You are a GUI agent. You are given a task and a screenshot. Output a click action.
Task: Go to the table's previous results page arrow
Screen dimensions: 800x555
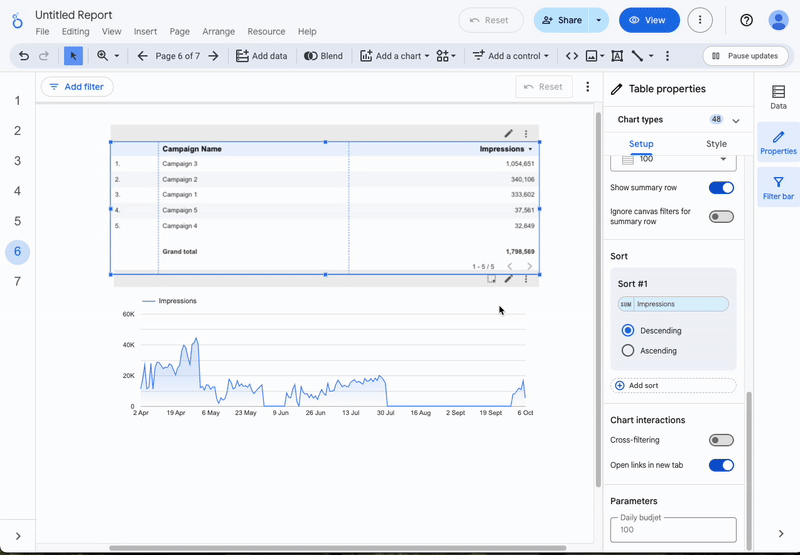click(x=509, y=266)
